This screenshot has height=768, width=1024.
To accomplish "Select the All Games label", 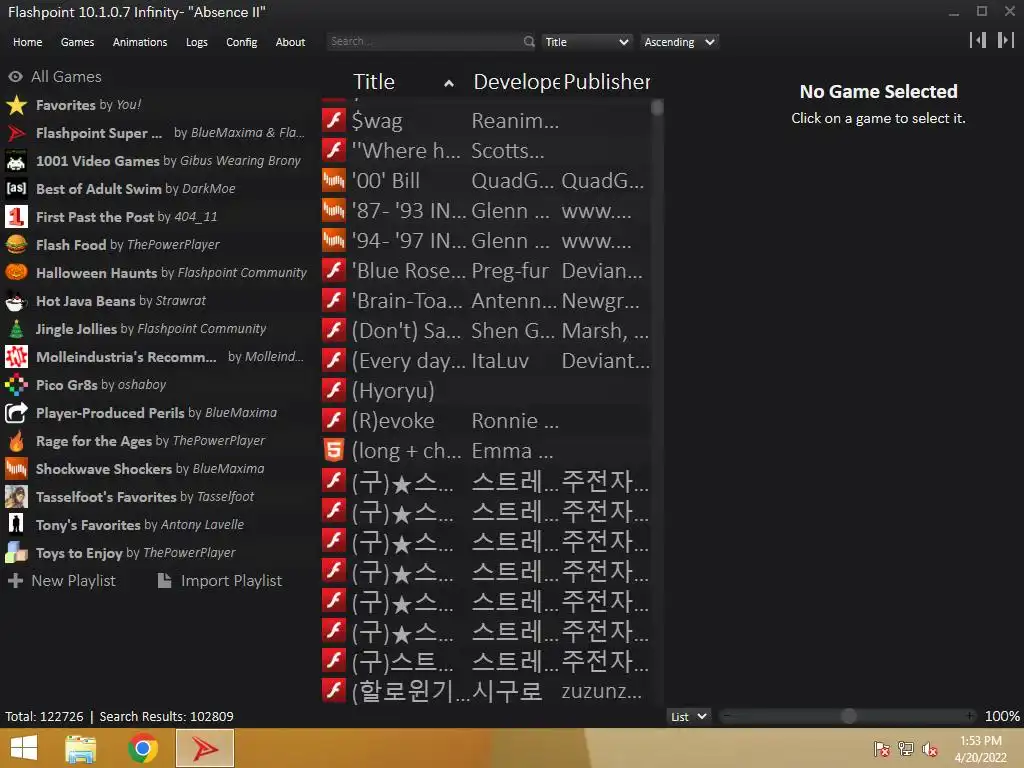I will coord(67,76).
